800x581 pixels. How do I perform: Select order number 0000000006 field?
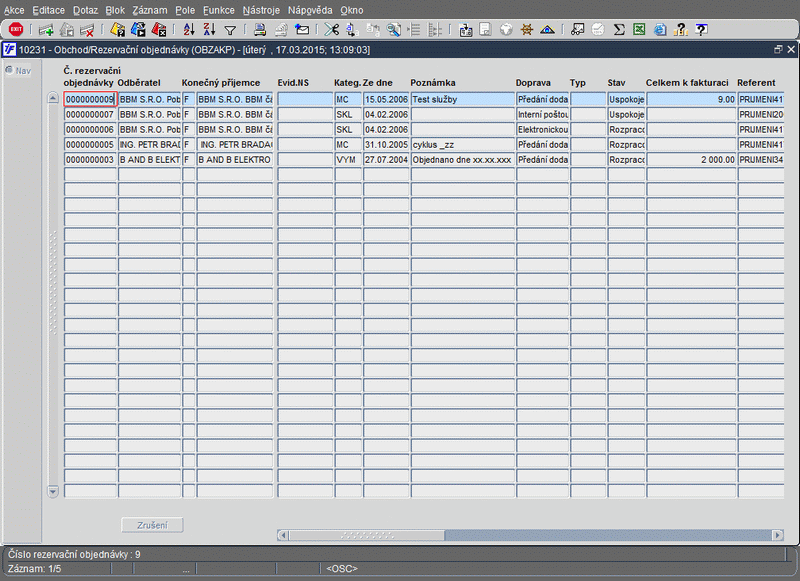point(90,130)
